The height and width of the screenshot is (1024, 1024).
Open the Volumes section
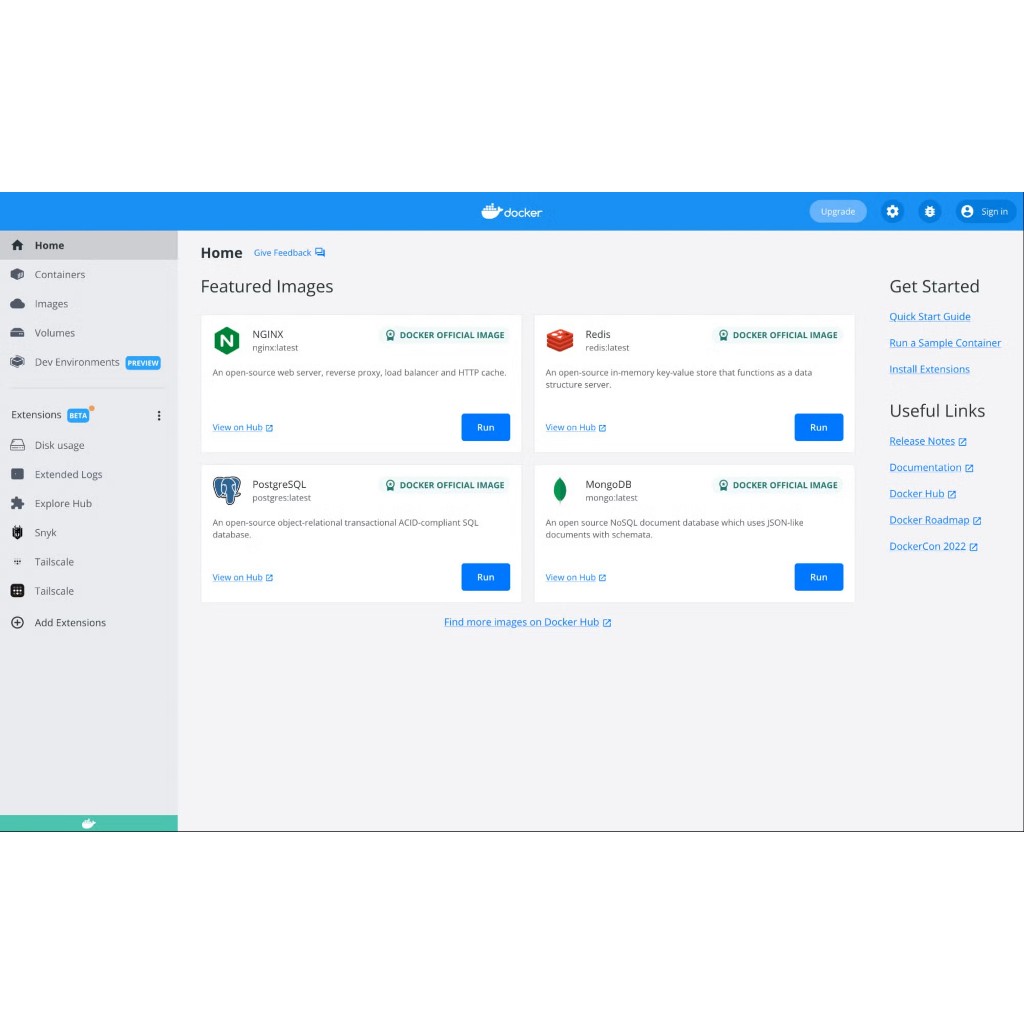pos(54,333)
